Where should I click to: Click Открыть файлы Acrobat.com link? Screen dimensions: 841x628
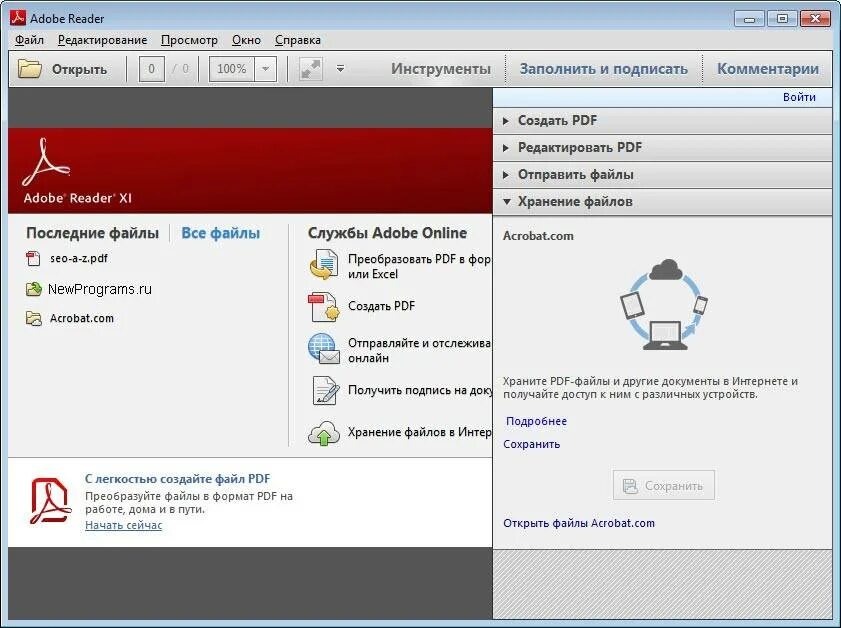coord(579,523)
